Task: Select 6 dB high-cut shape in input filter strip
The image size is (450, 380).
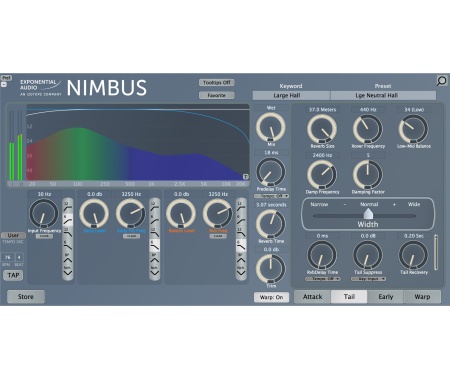Action: tap(68, 246)
